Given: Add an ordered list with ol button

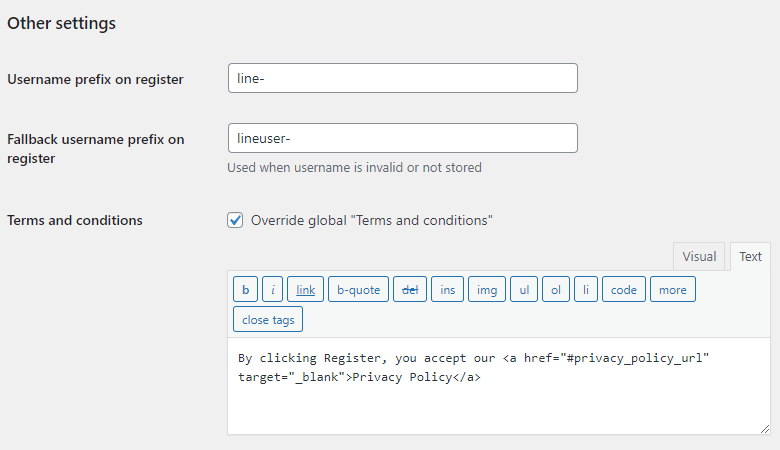Looking at the screenshot, I should click(555, 290).
